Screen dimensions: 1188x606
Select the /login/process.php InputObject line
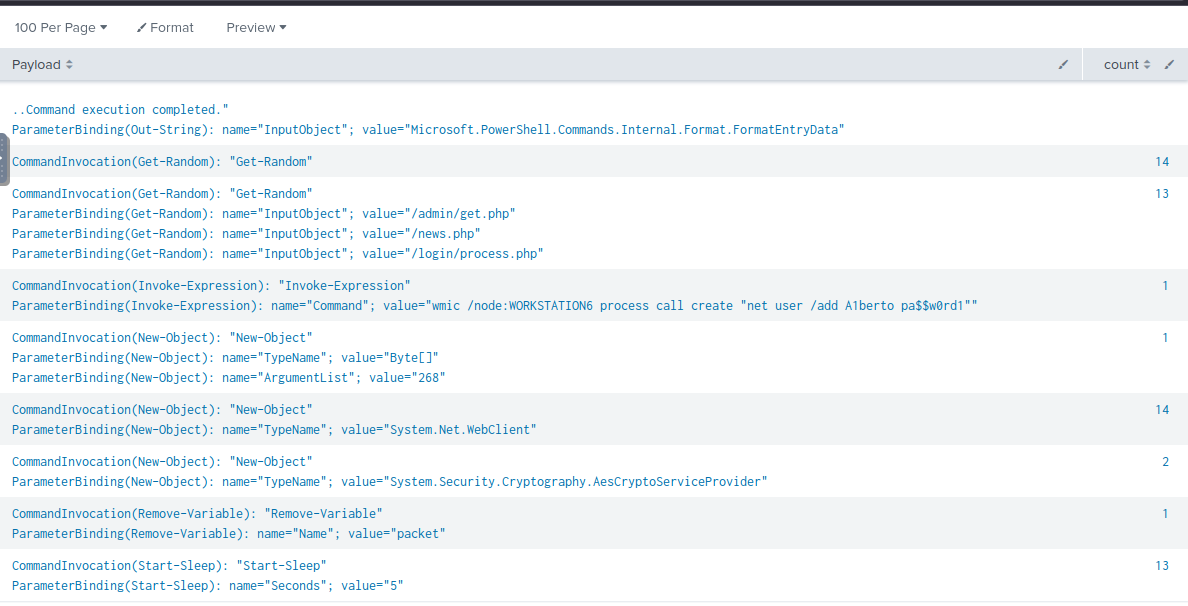(x=277, y=254)
